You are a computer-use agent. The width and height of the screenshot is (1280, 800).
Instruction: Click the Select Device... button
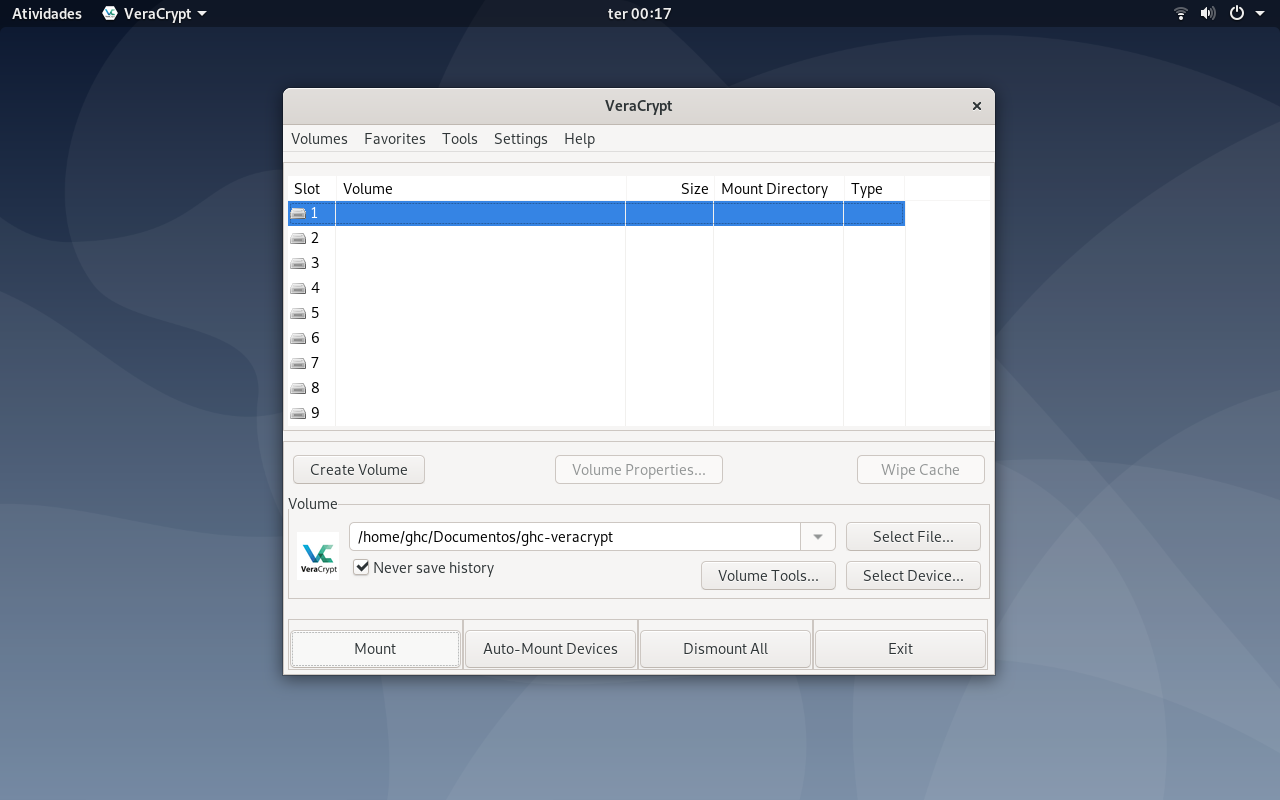[913, 576]
